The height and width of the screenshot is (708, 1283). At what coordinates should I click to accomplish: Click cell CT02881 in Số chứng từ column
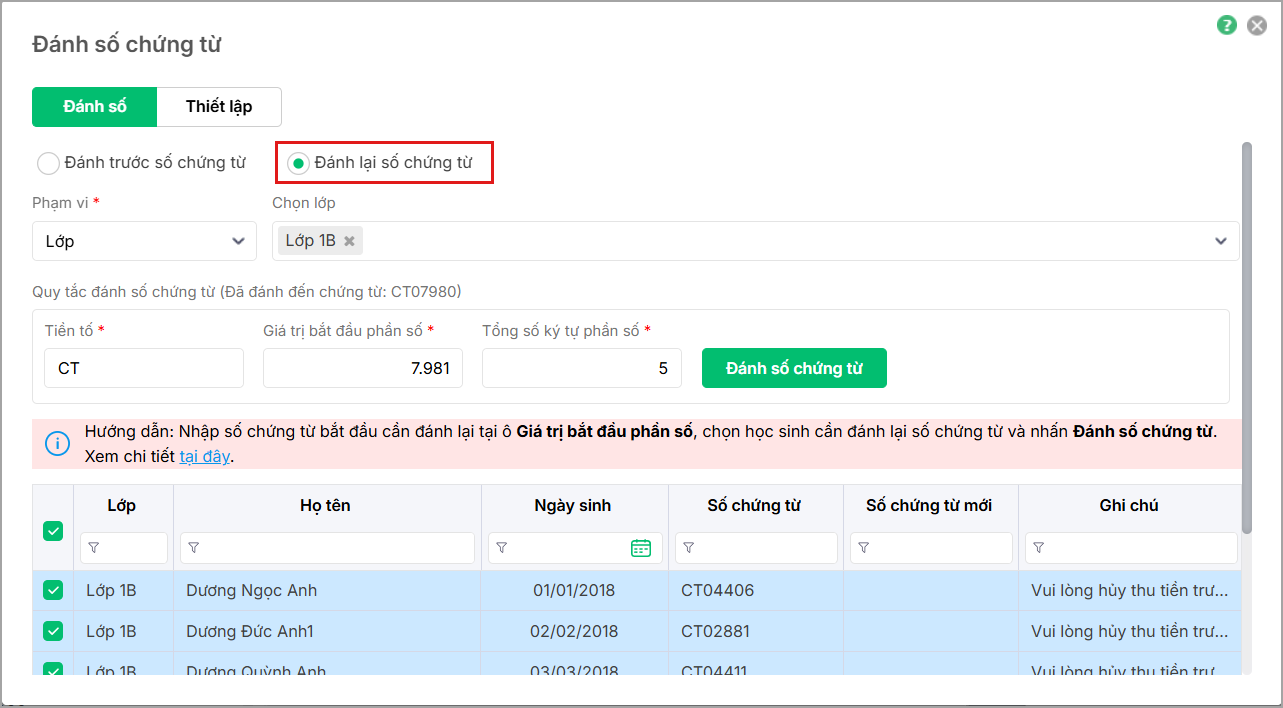coord(715,632)
